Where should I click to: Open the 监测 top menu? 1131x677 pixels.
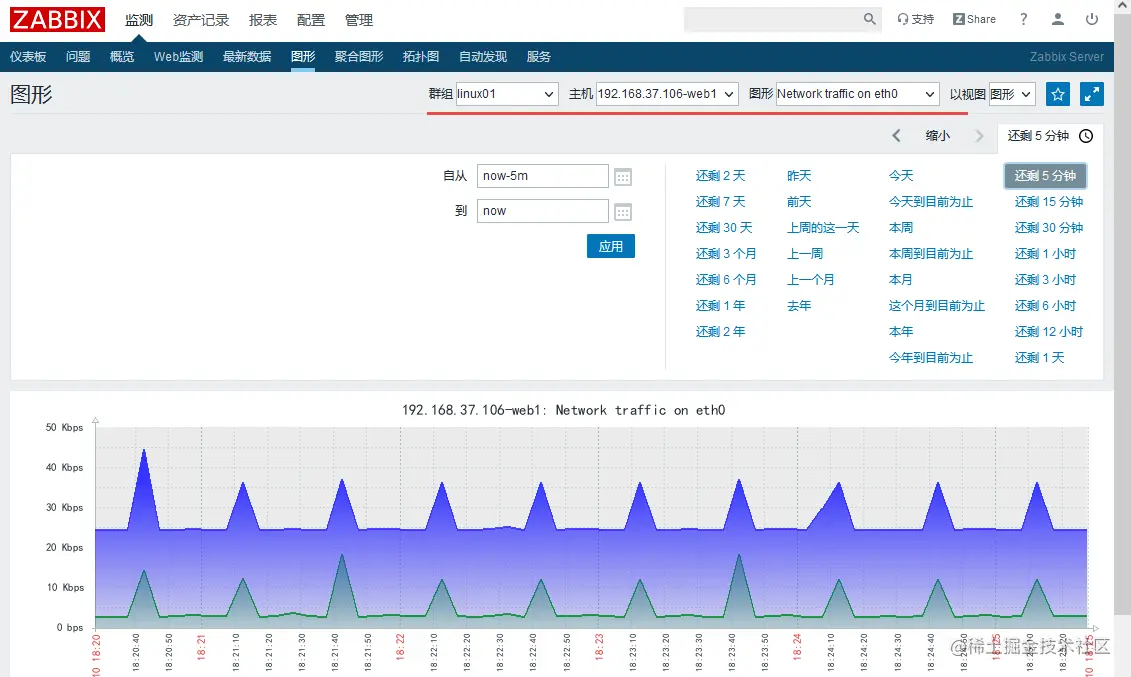coord(138,20)
